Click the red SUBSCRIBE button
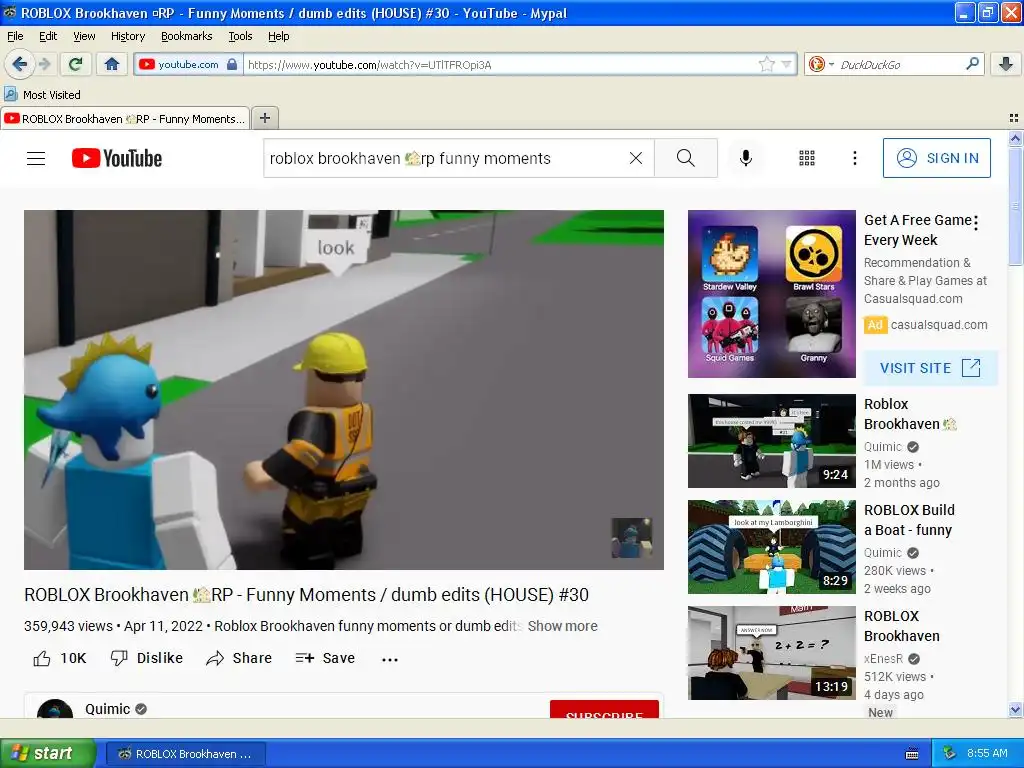 (x=604, y=709)
